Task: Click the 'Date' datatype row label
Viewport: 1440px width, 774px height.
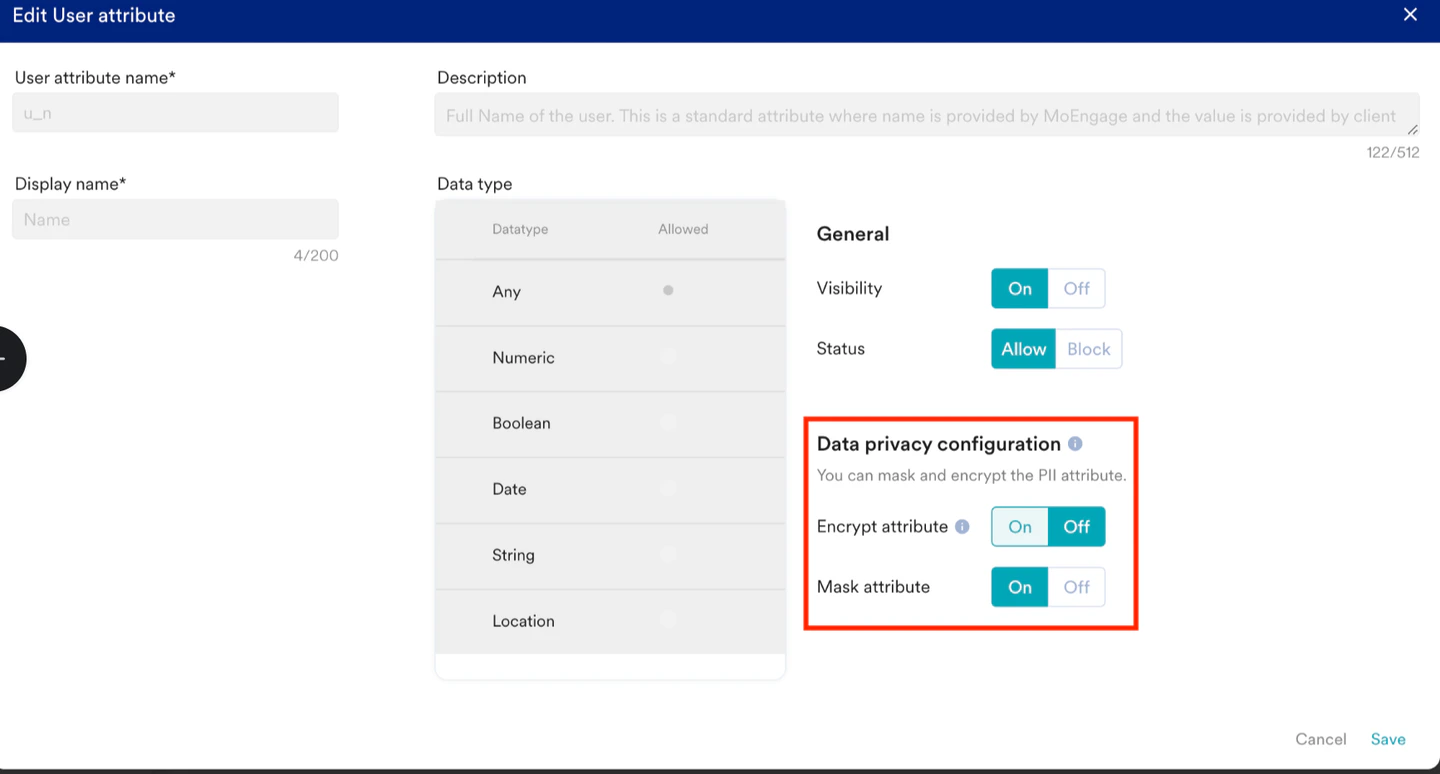Action: point(509,489)
